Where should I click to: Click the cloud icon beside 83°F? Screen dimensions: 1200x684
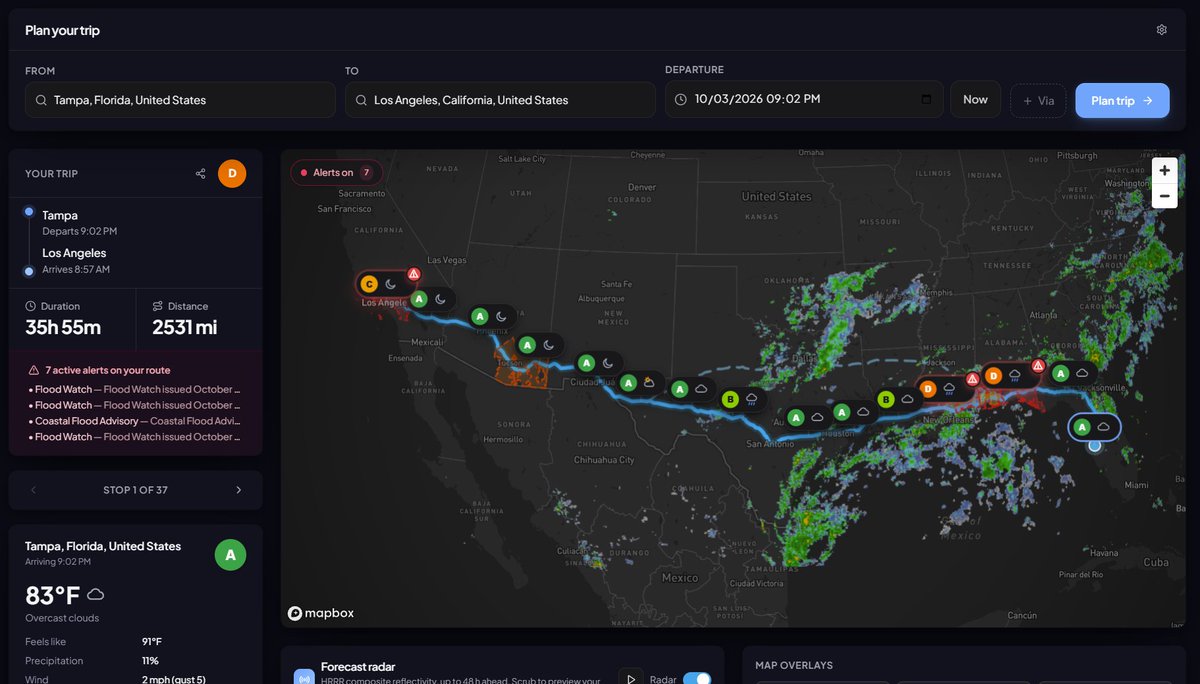click(96, 594)
